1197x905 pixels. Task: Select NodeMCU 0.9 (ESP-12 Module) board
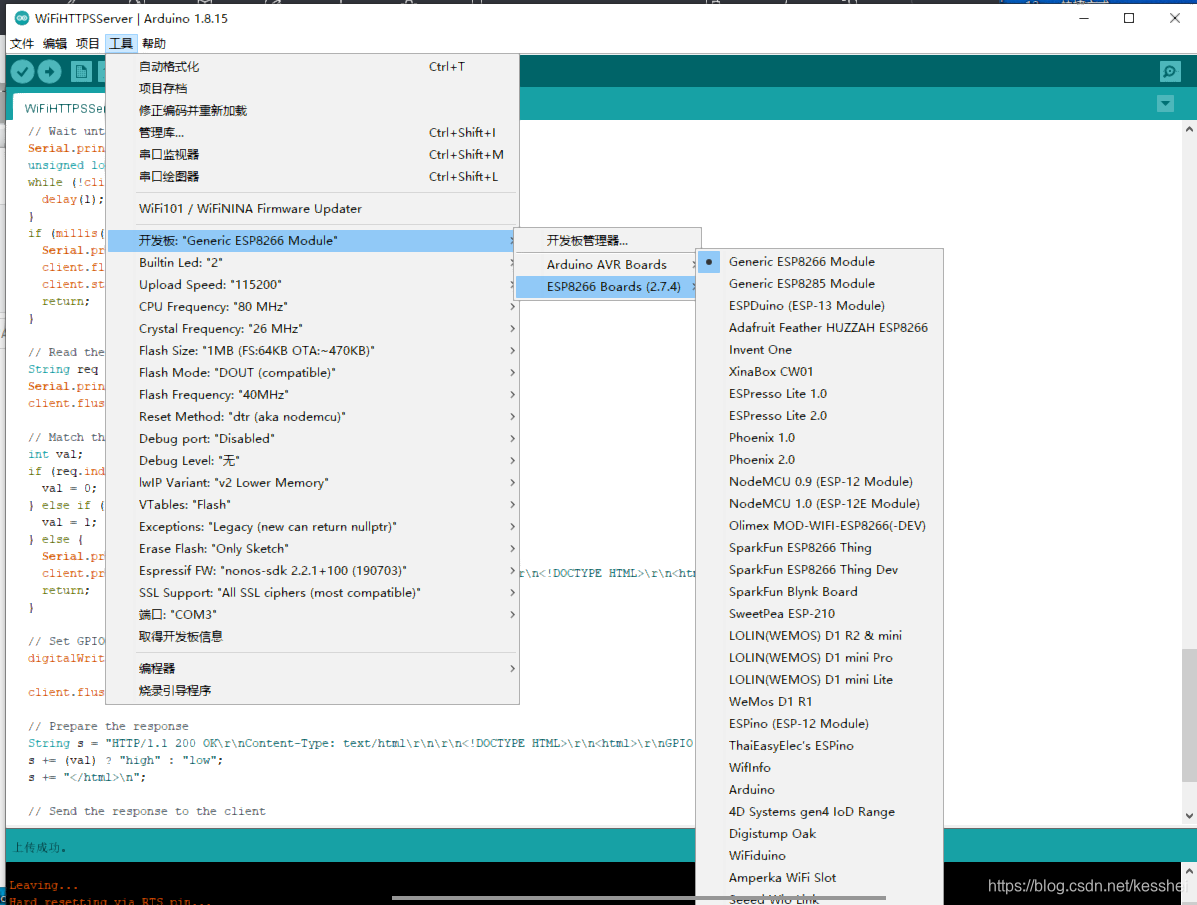820,482
